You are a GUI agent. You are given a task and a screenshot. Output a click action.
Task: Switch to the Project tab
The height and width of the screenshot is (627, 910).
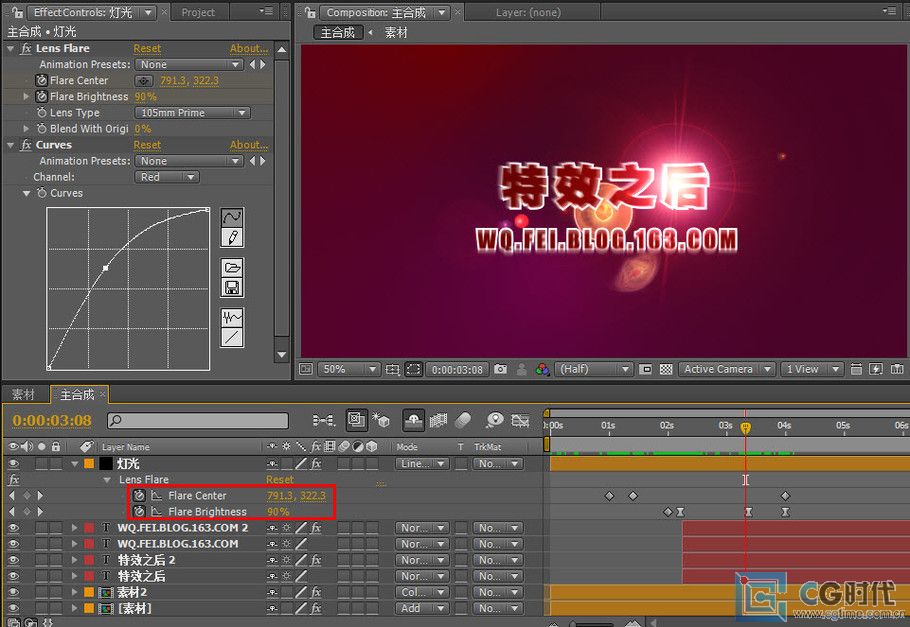coord(198,12)
